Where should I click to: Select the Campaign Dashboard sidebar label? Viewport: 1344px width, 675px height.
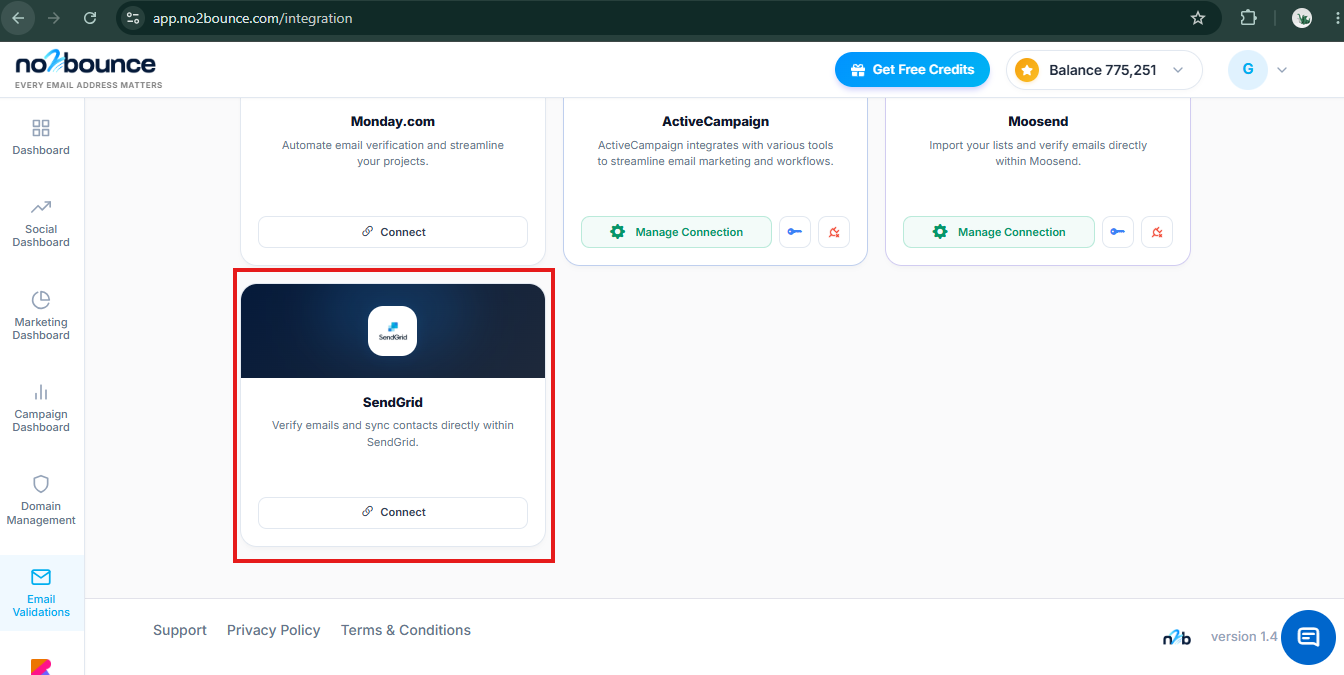41,421
